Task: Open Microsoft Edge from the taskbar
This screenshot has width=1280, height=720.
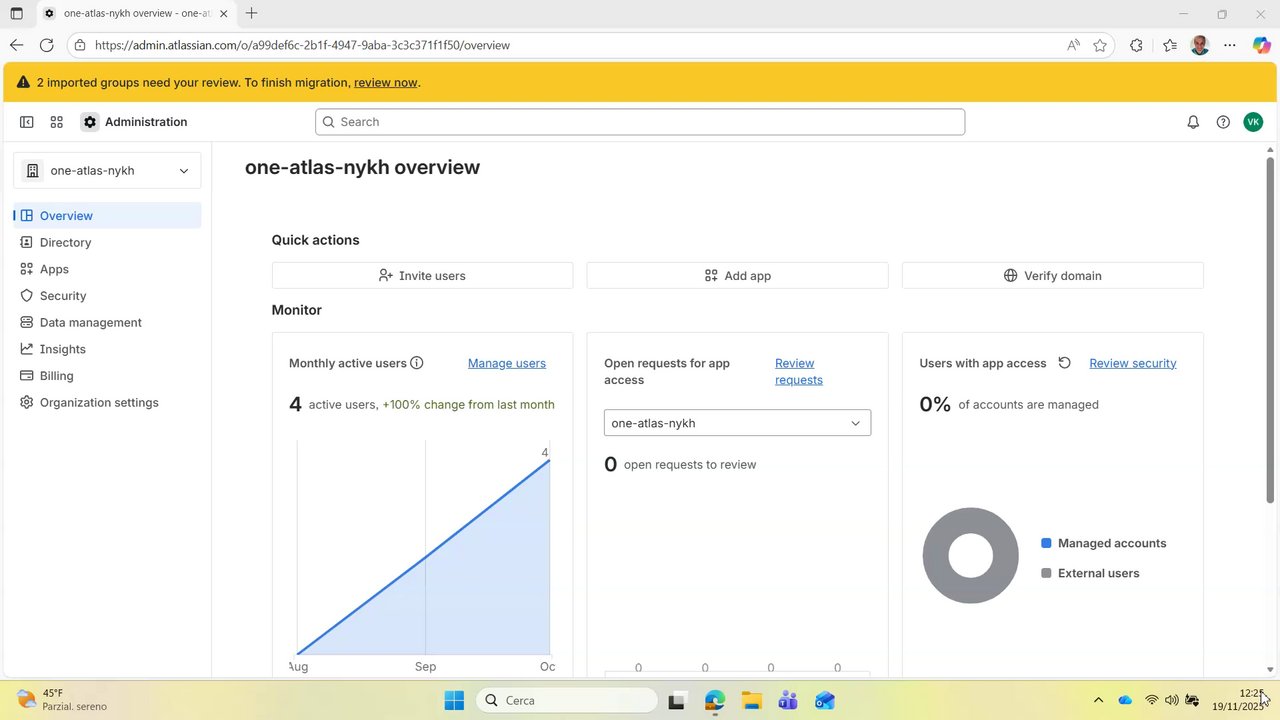Action: (x=714, y=700)
